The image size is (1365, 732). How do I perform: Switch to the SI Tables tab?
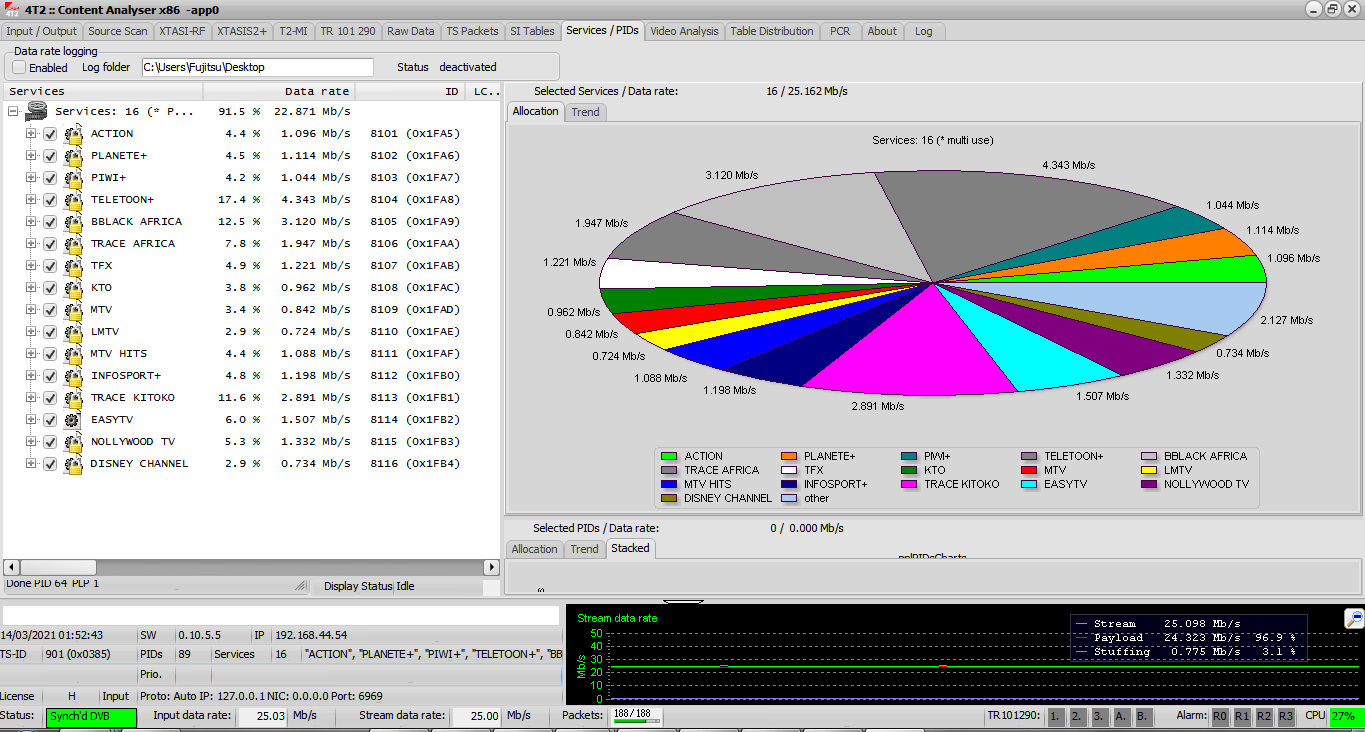[532, 31]
